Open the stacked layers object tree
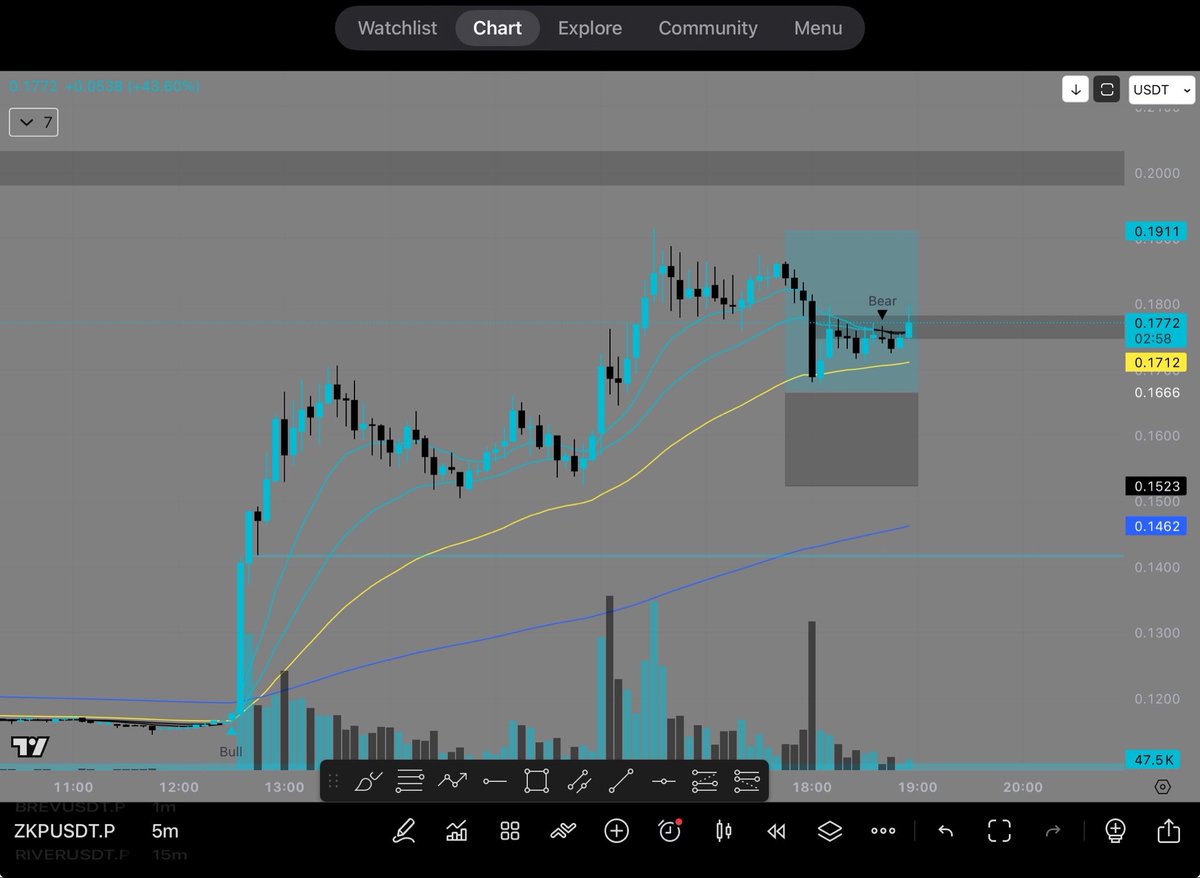The width and height of the screenshot is (1200, 878). pyautogui.click(x=829, y=830)
